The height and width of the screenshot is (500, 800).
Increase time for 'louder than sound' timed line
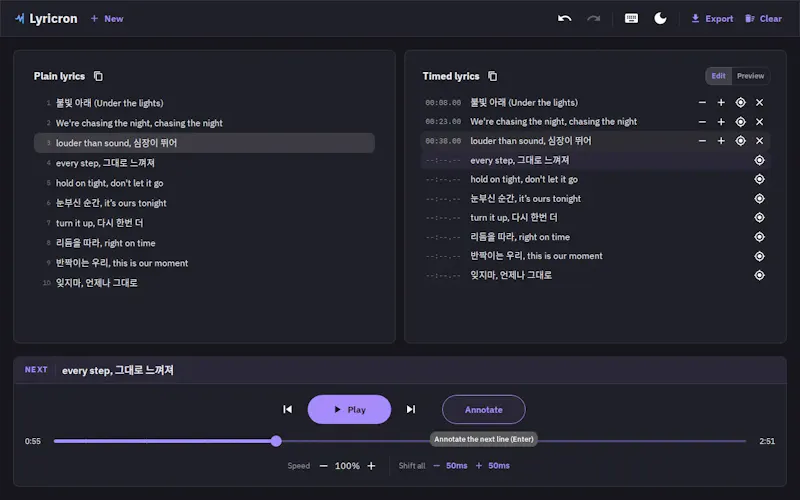[x=721, y=141]
